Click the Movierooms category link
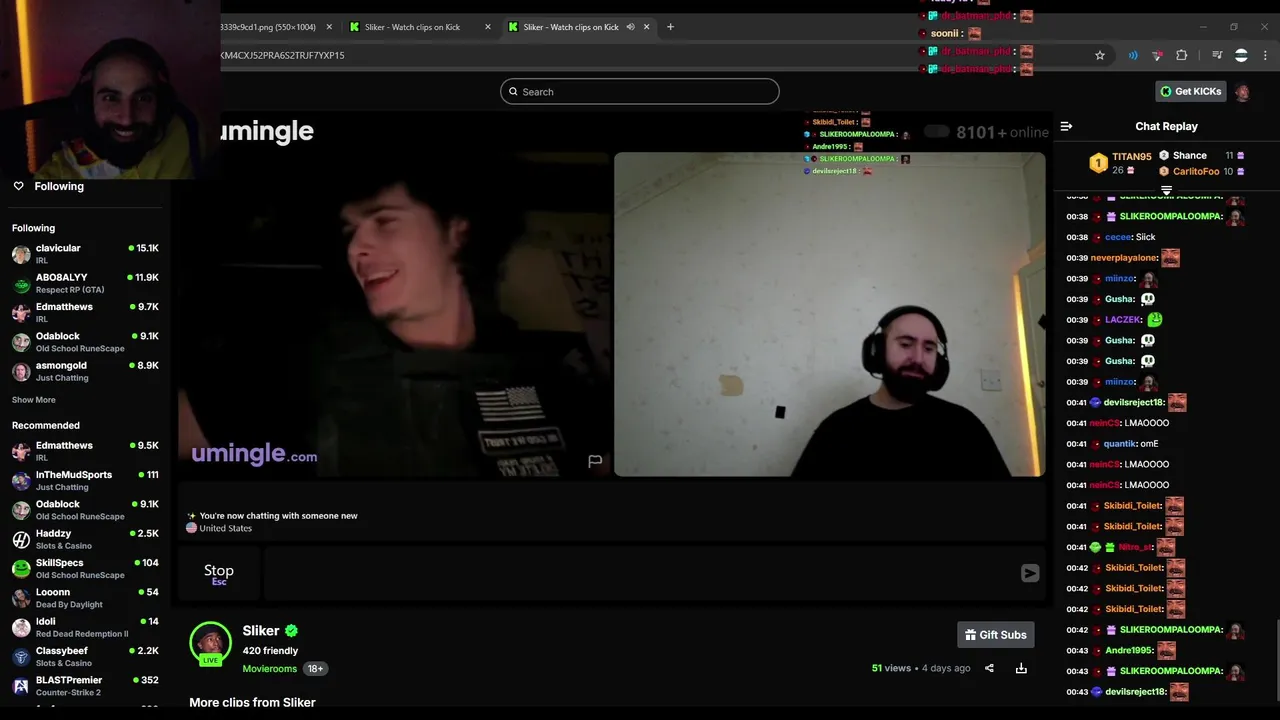This screenshot has height=720, width=1280. (270, 668)
